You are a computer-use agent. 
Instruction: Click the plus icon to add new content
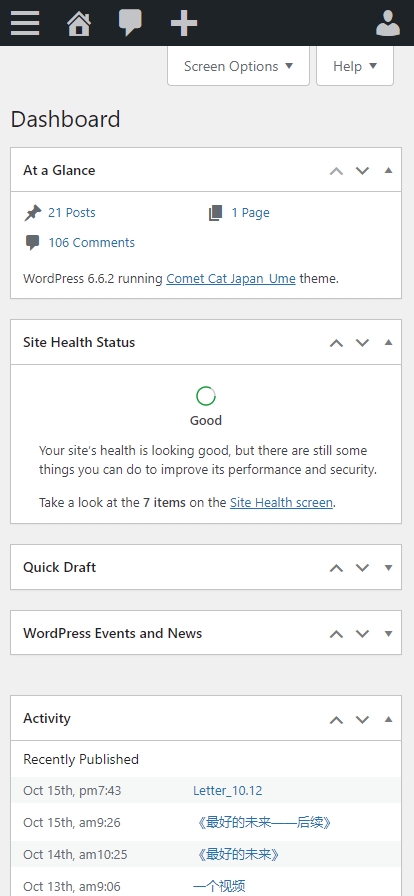[x=184, y=23]
